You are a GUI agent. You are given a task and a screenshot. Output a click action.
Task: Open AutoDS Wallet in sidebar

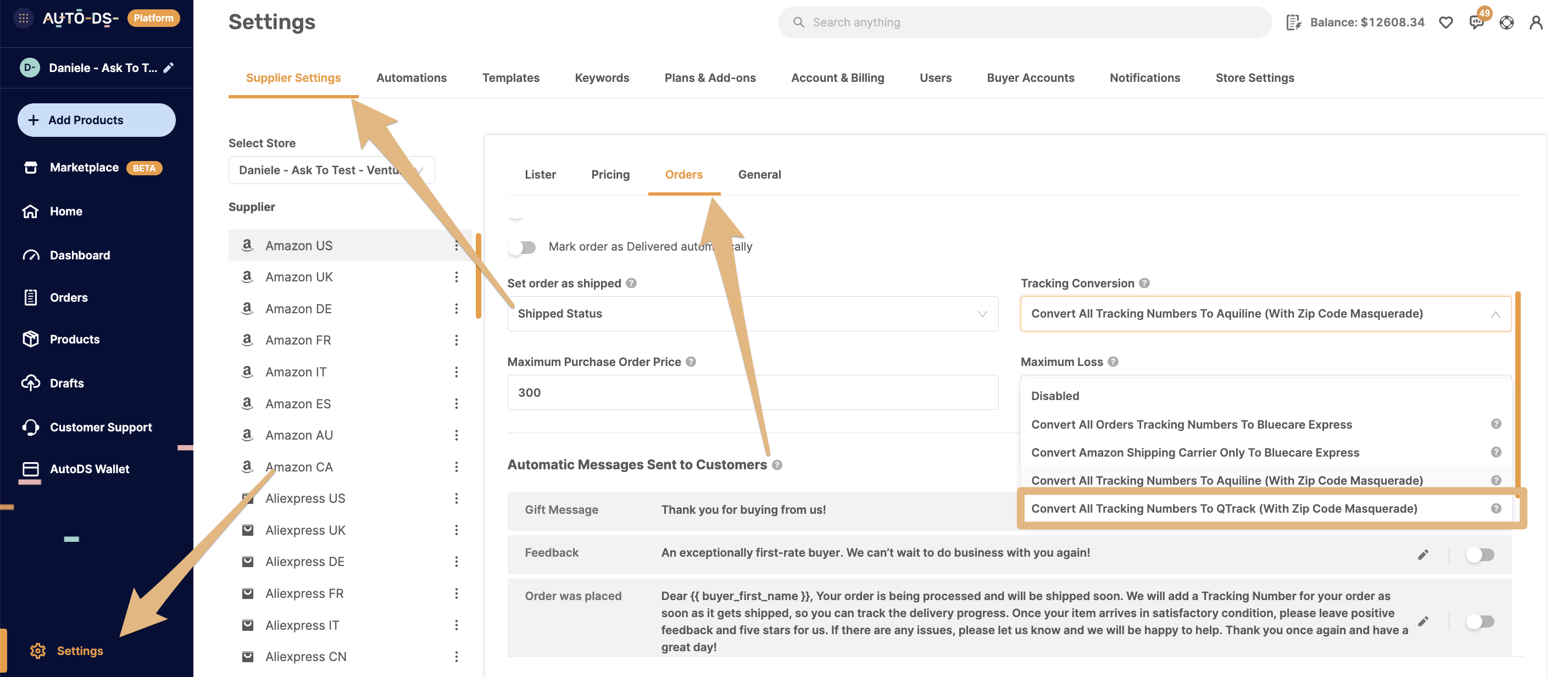coord(75,469)
